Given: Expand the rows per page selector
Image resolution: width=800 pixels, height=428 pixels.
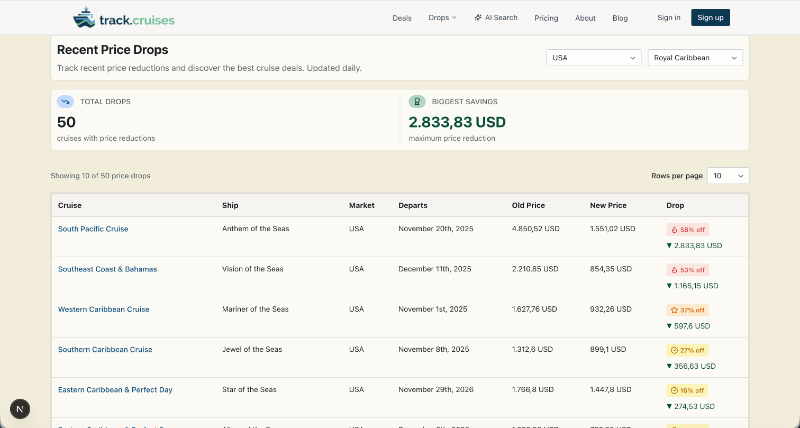Looking at the screenshot, I should 727,176.
